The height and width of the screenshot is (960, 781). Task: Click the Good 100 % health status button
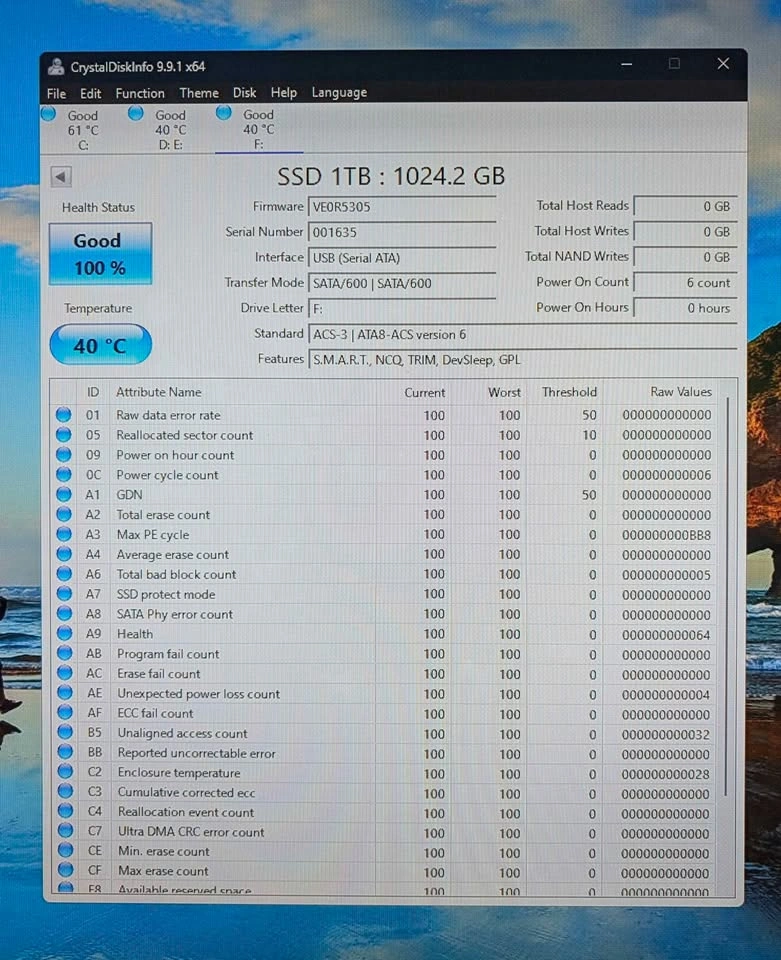(x=100, y=253)
